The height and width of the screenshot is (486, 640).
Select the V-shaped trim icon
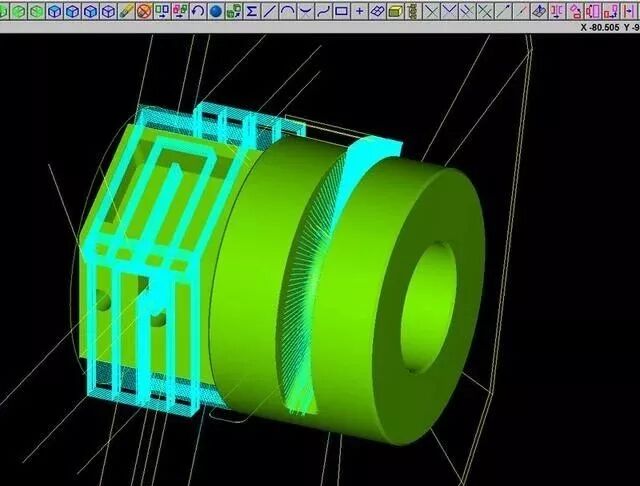pyautogui.click(x=449, y=11)
